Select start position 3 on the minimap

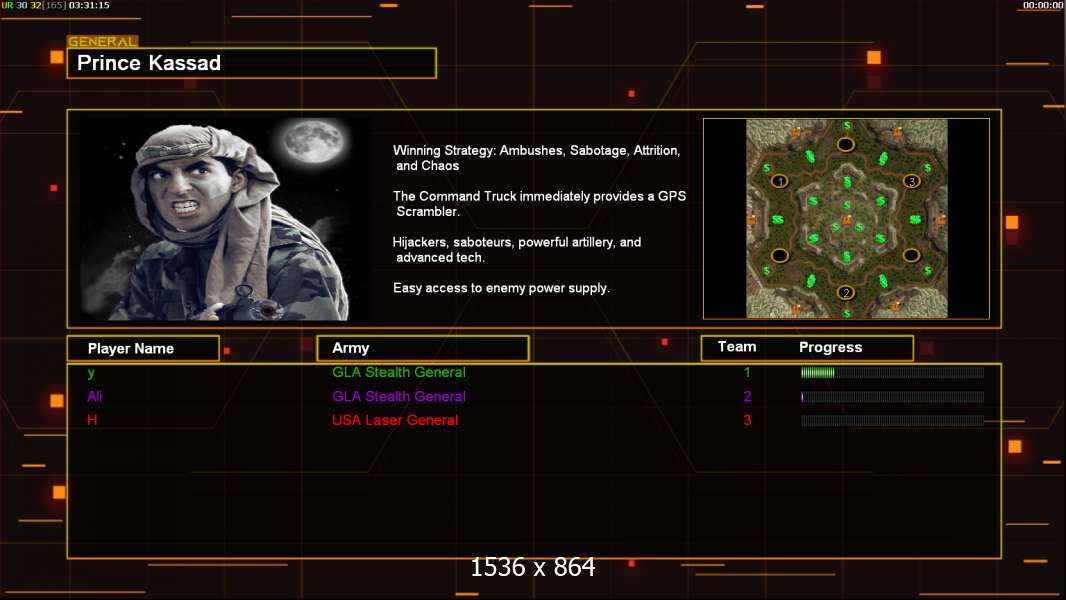tap(912, 181)
